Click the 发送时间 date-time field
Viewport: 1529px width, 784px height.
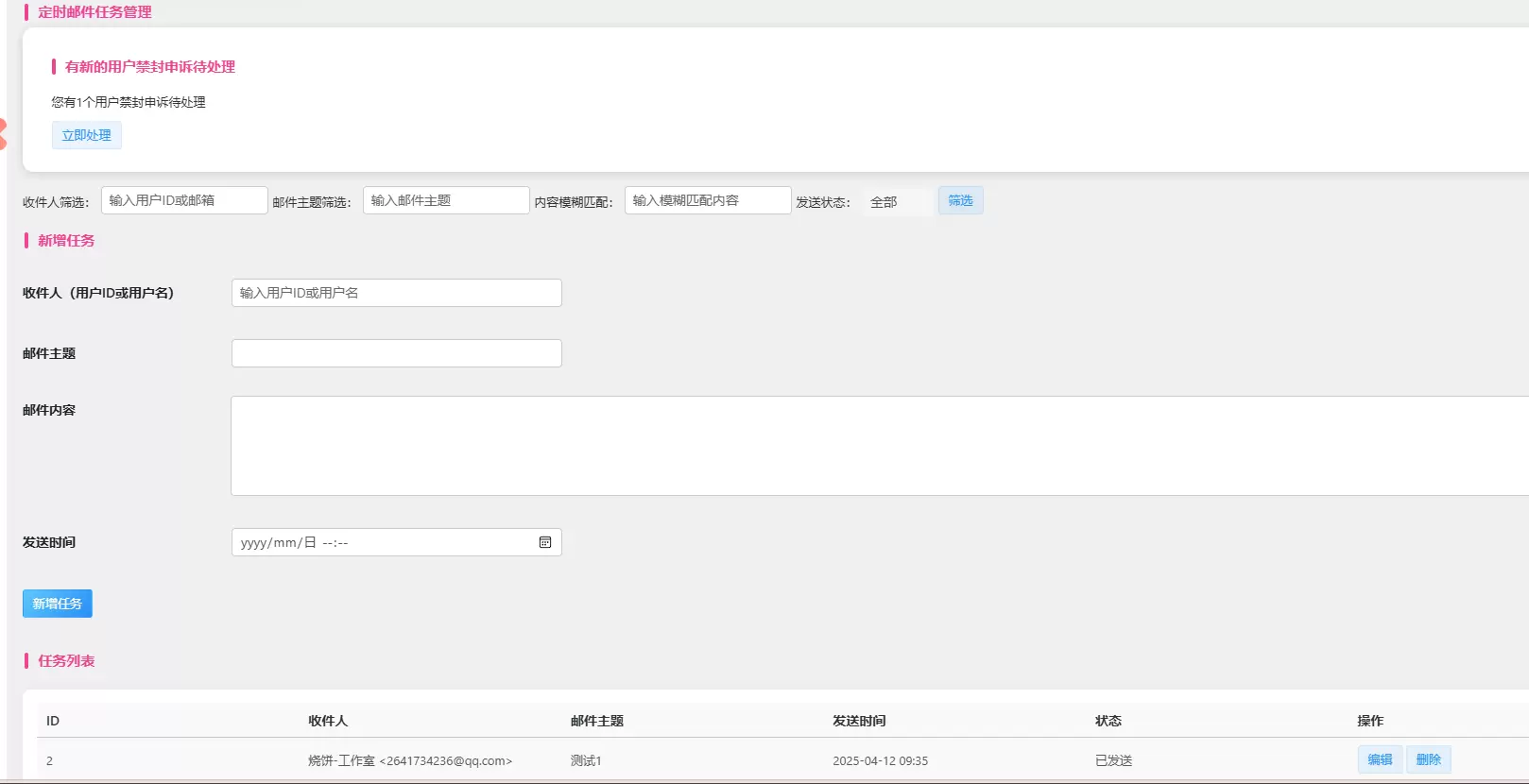click(x=397, y=542)
